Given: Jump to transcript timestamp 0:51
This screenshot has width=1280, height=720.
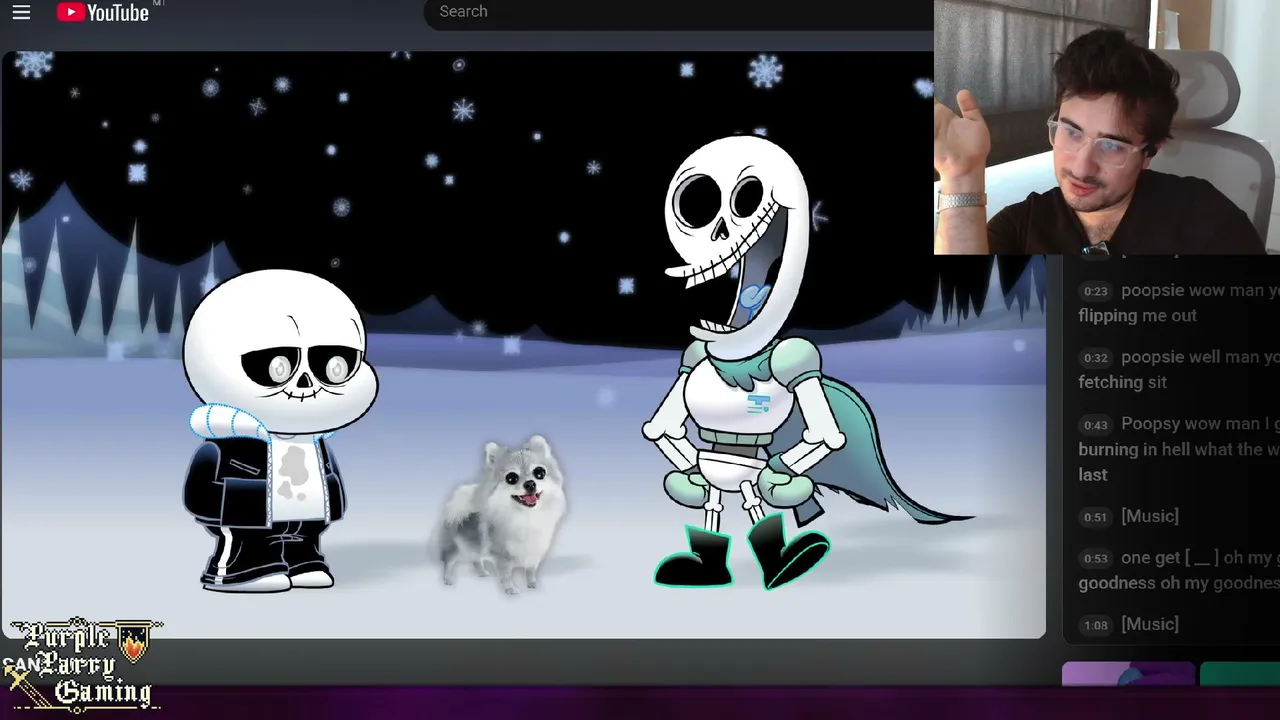Looking at the screenshot, I should 1096,517.
